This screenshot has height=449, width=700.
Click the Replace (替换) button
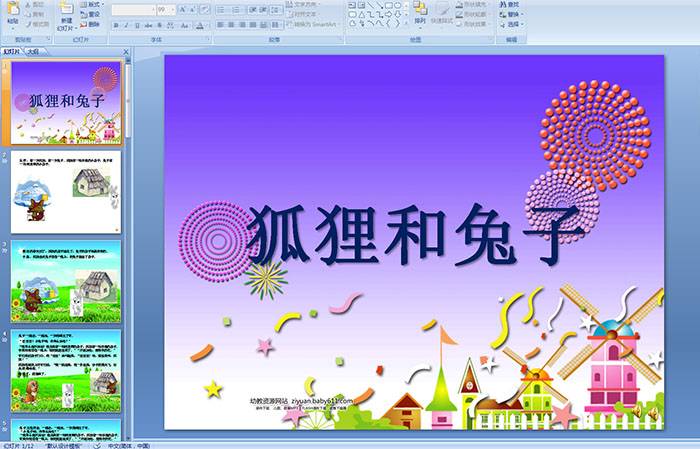coord(513,15)
